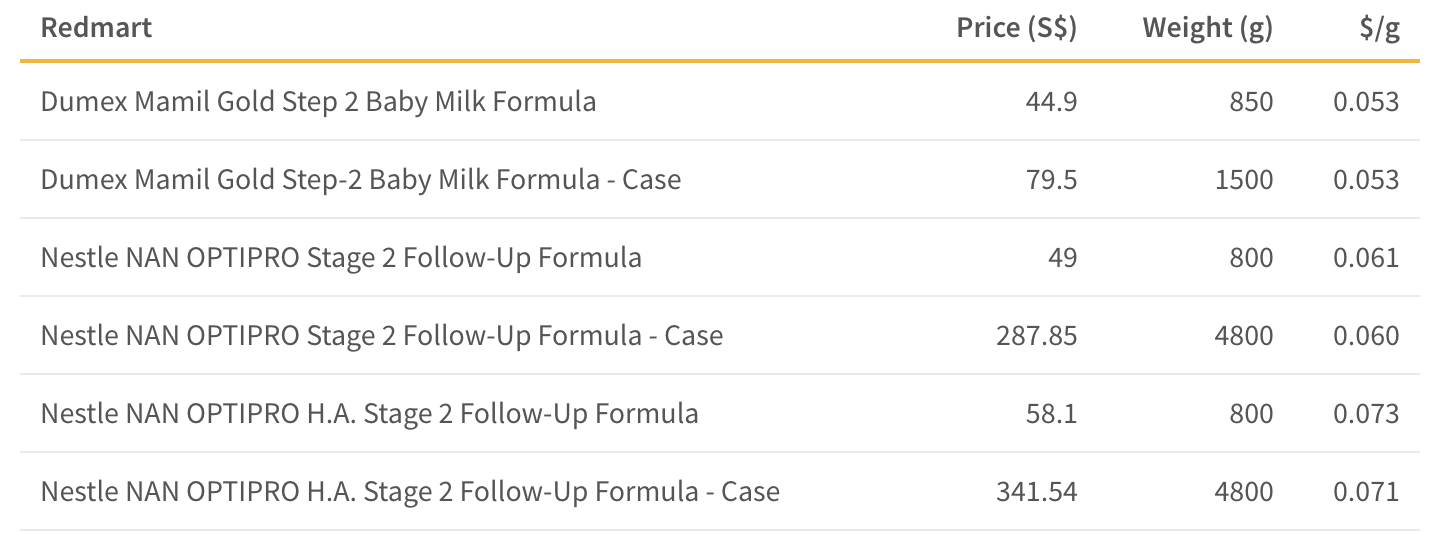The height and width of the screenshot is (550, 1448).
Task: Click the 44.9 price cell
Action: pyautogui.click(x=1051, y=102)
